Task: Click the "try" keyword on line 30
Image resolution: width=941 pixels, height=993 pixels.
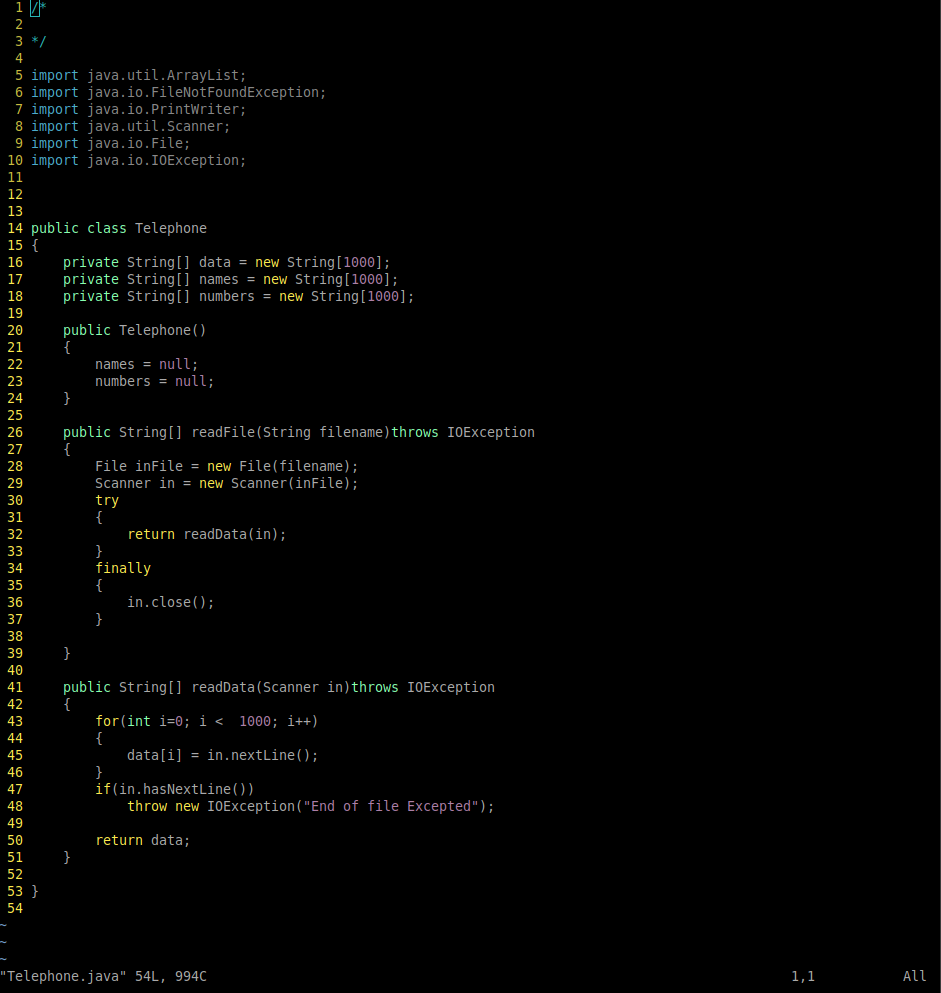Action: 107,500
